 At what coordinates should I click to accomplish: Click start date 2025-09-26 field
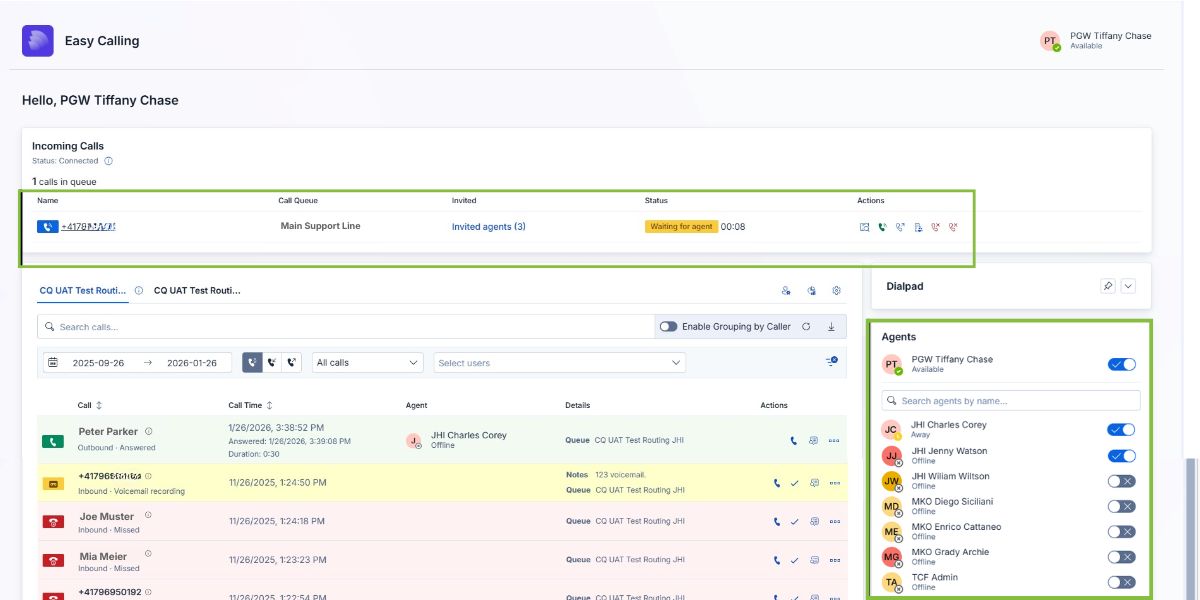pos(98,363)
